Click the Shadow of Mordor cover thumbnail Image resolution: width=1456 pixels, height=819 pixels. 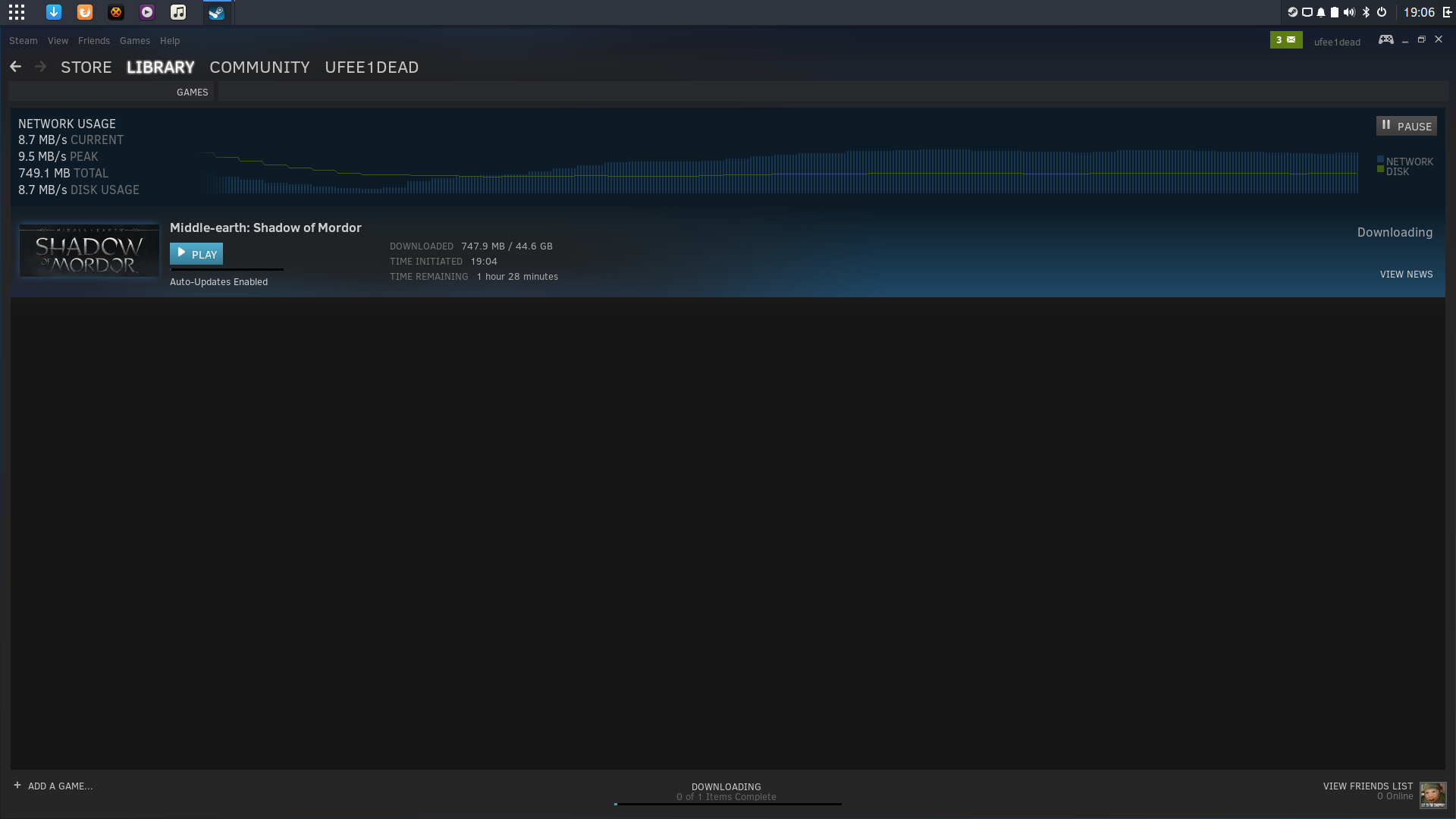pyautogui.click(x=89, y=250)
